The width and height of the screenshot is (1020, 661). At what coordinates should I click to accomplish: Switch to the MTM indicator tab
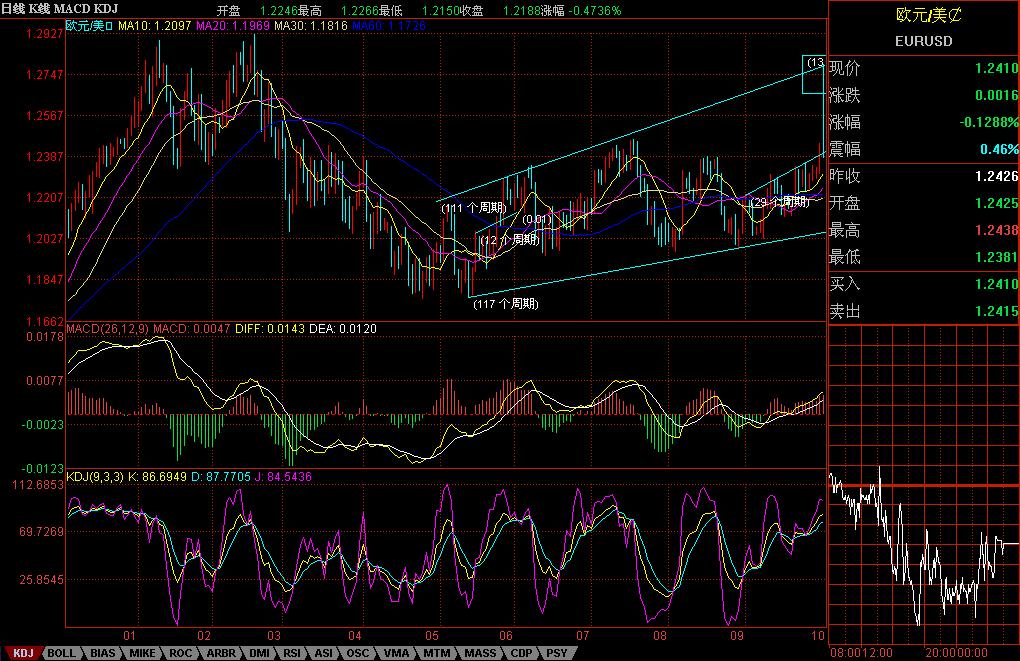[435, 653]
